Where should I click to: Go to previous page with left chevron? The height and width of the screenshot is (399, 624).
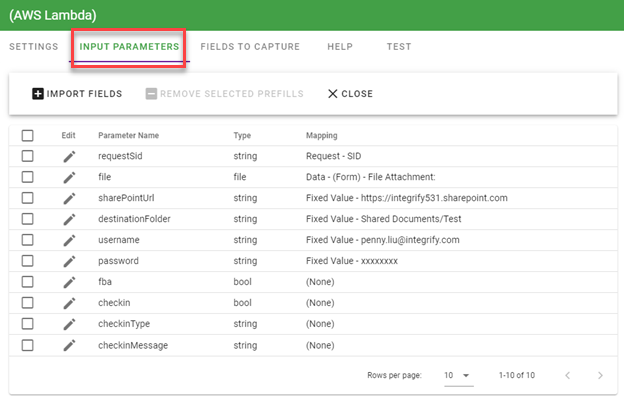click(568, 376)
